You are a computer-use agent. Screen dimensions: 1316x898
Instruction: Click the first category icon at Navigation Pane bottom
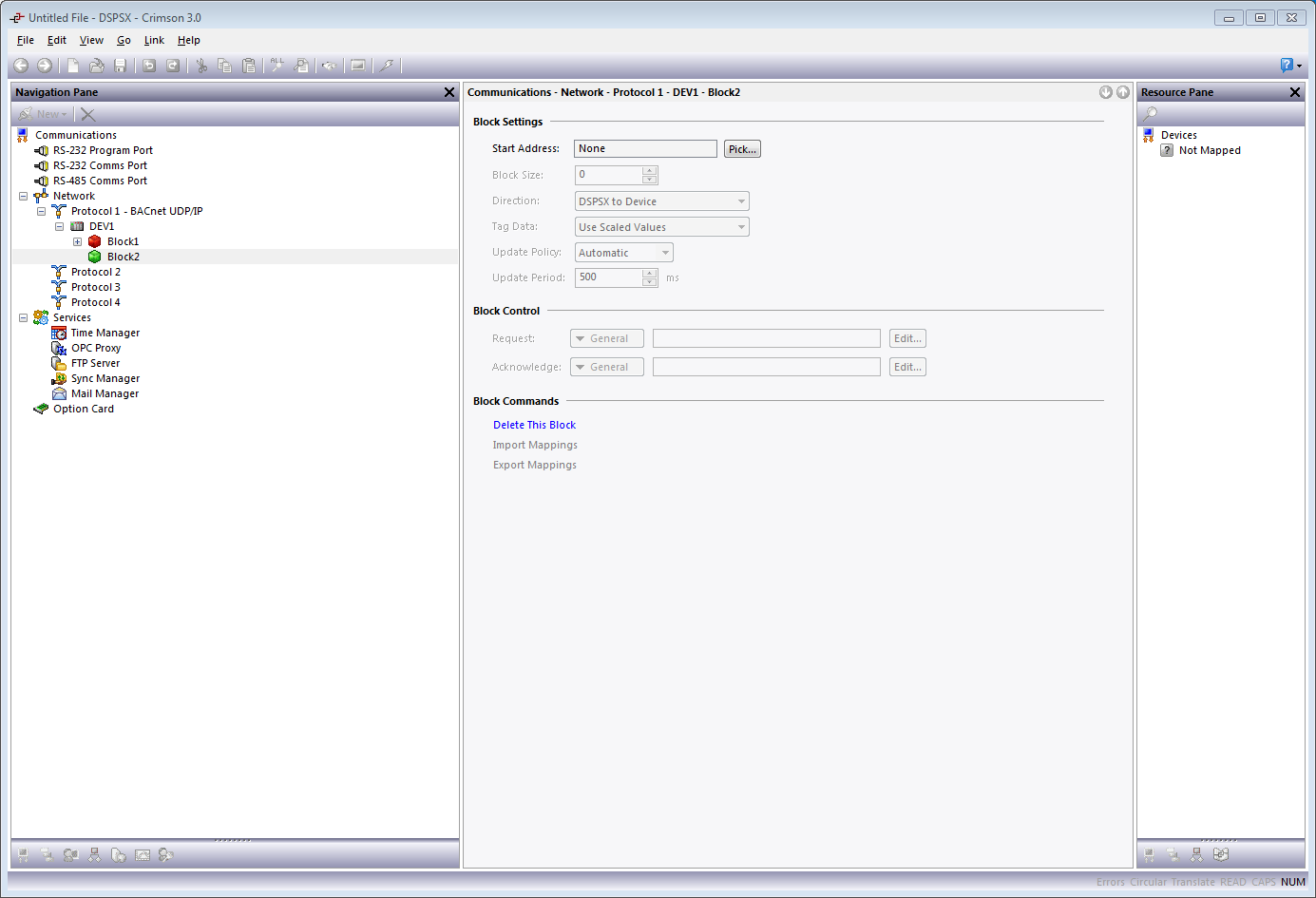click(23, 855)
